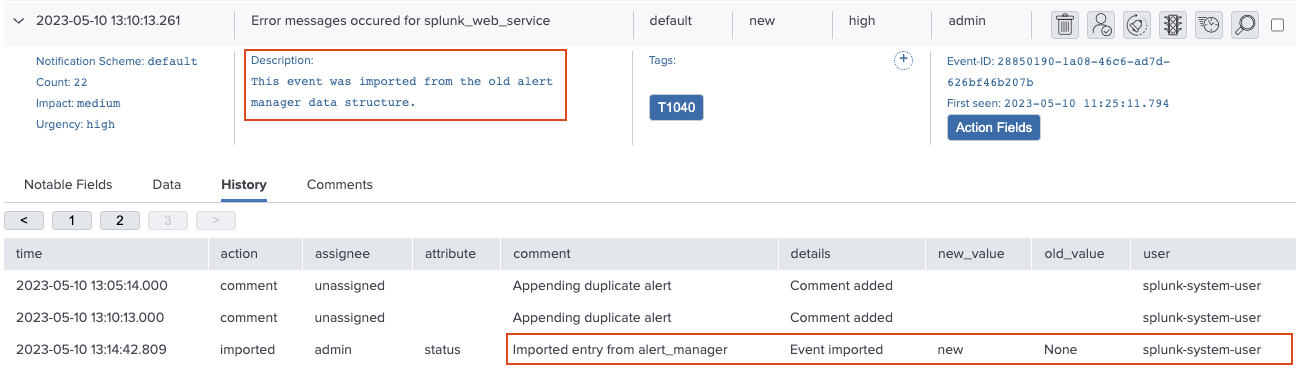The width and height of the screenshot is (1306, 371).
Task: Open the magnifying glass search icon
Action: pos(1245,24)
